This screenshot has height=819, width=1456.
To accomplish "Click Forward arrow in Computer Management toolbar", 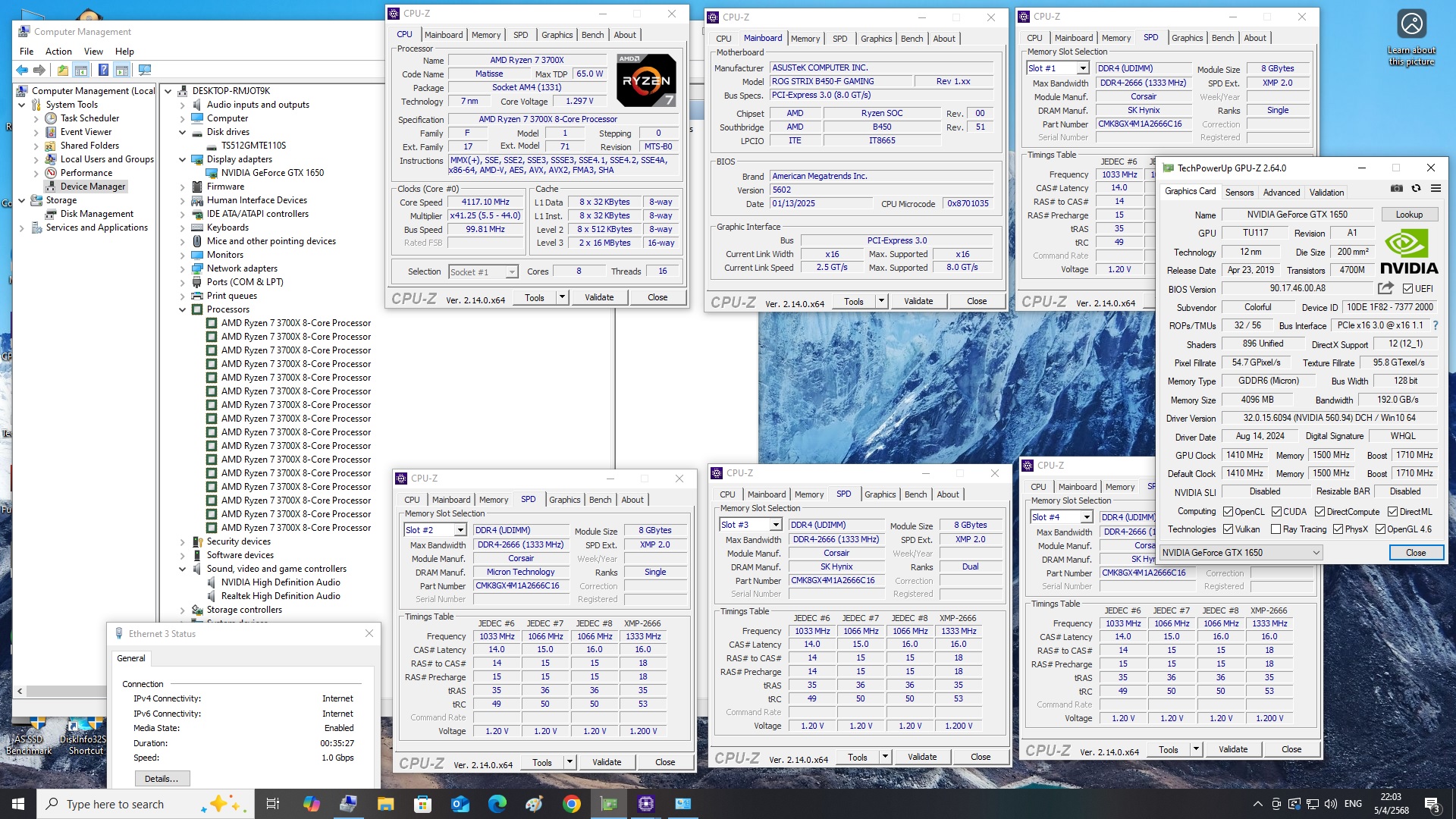I will (x=39, y=70).
